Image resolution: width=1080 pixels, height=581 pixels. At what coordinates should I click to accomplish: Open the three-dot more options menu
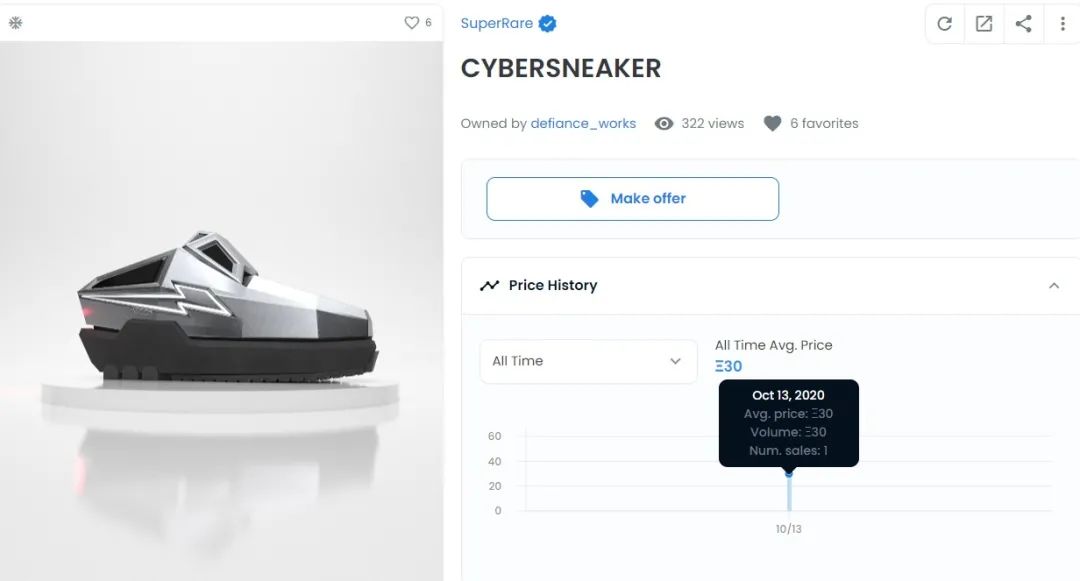pyautogui.click(x=1062, y=24)
